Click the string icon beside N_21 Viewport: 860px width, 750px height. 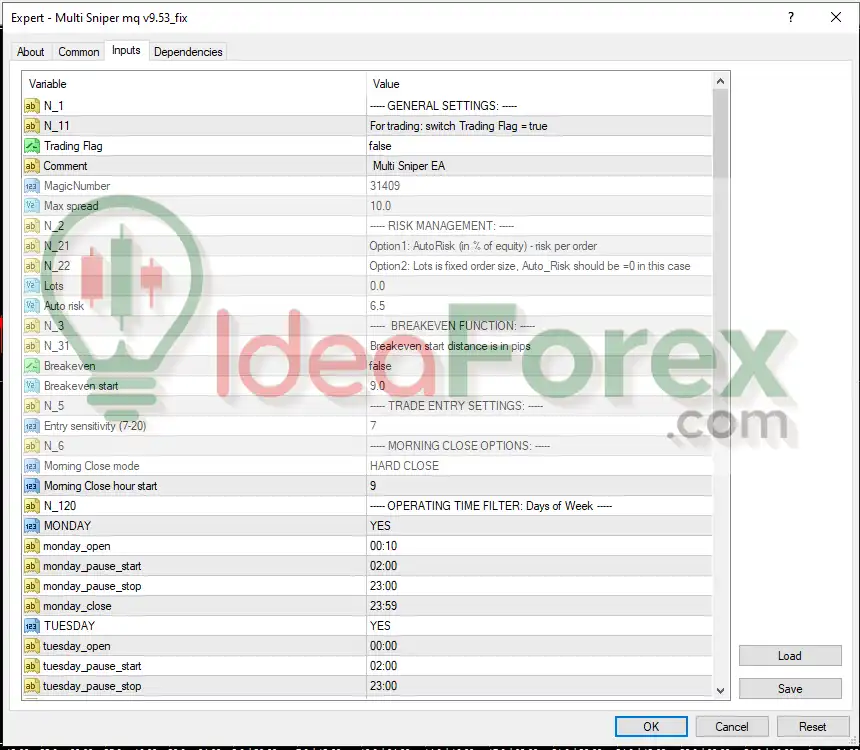click(x=31, y=246)
